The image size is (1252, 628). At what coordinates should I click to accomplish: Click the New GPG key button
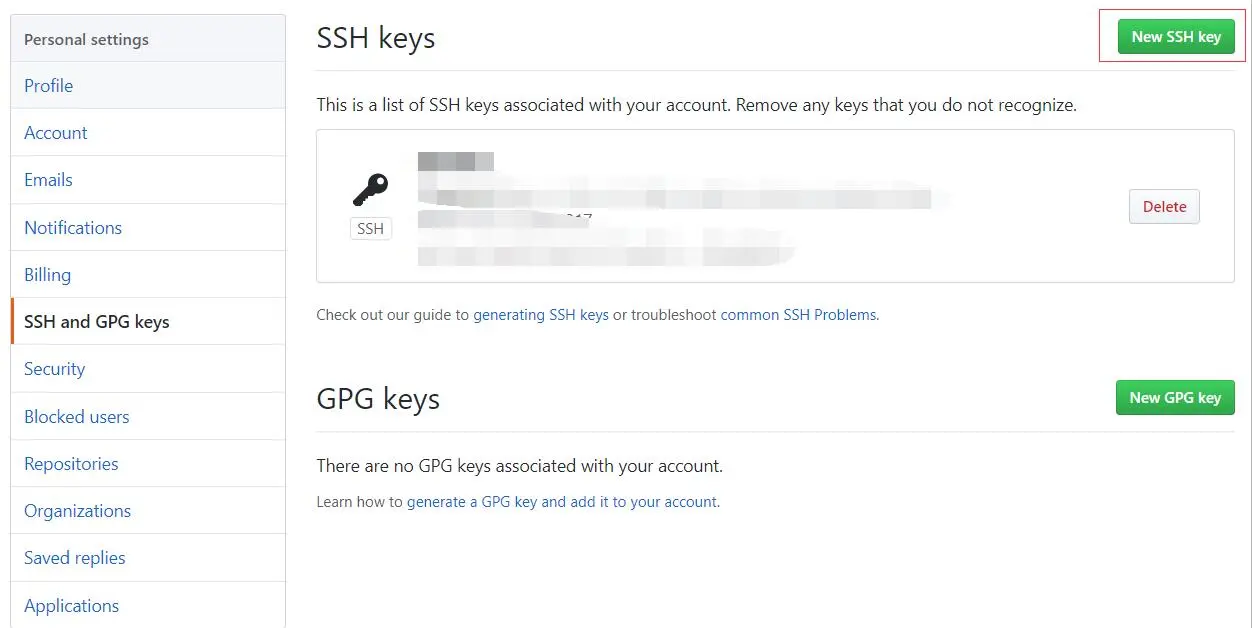pyautogui.click(x=1175, y=398)
